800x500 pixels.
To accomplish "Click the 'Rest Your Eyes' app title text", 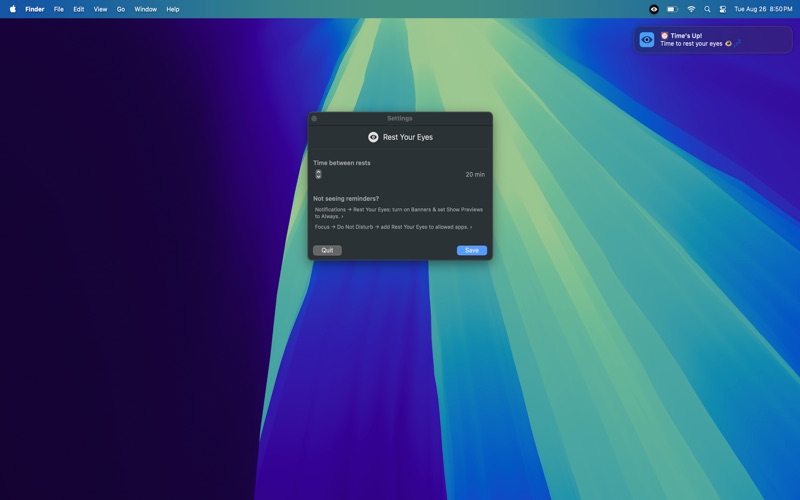I will [x=408, y=137].
